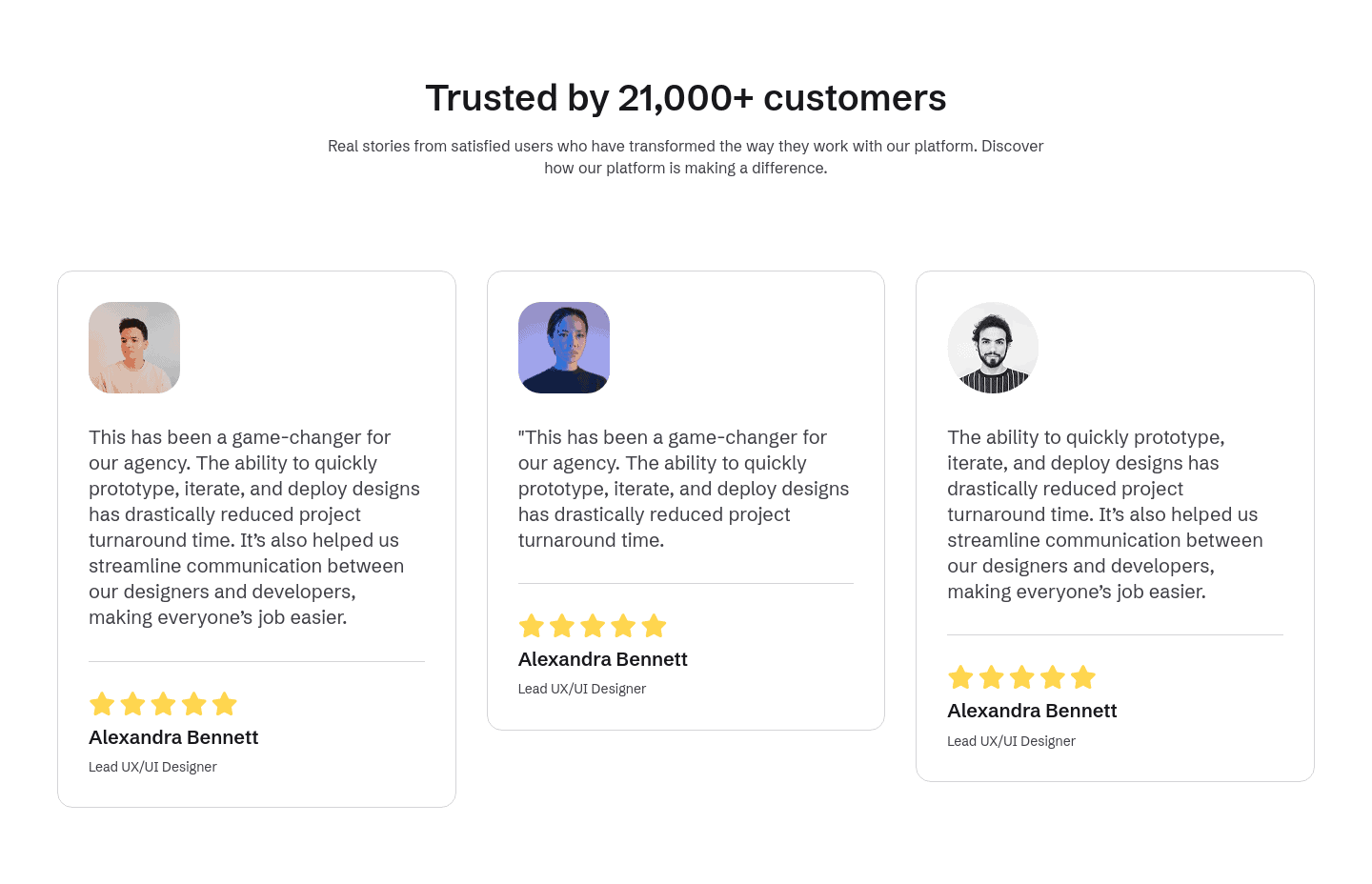The image size is (1372, 884).
Task: Click the third star in the right testimonial card
Action: 1022,677
